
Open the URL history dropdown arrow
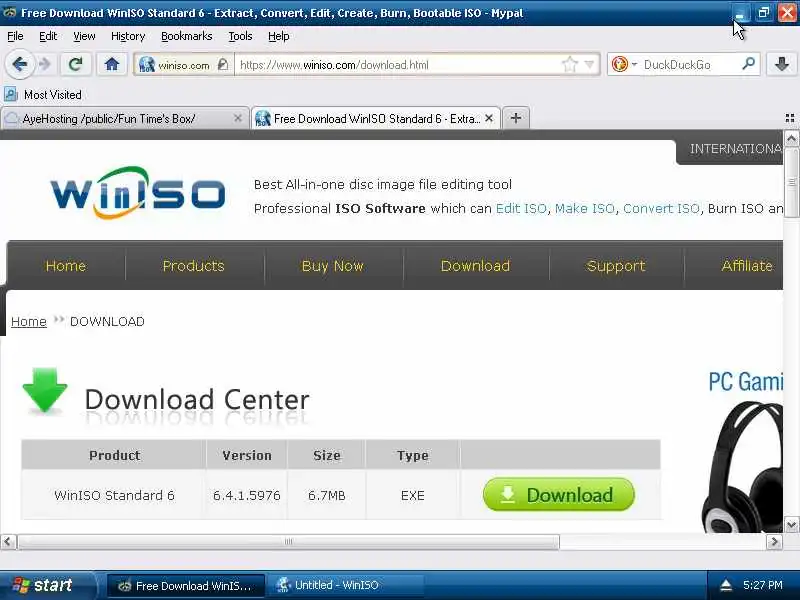pyautogui.click(x=589, y=65)
